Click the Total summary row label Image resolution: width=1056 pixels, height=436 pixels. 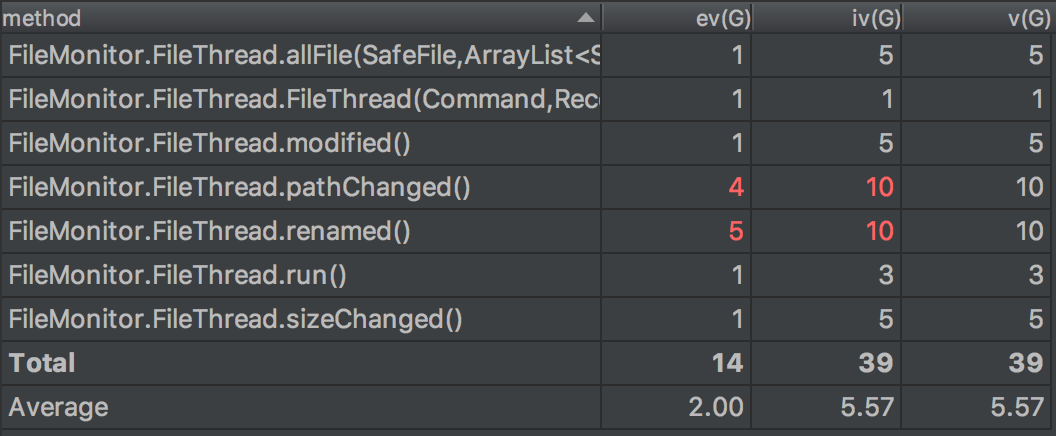tap(42, 363)
